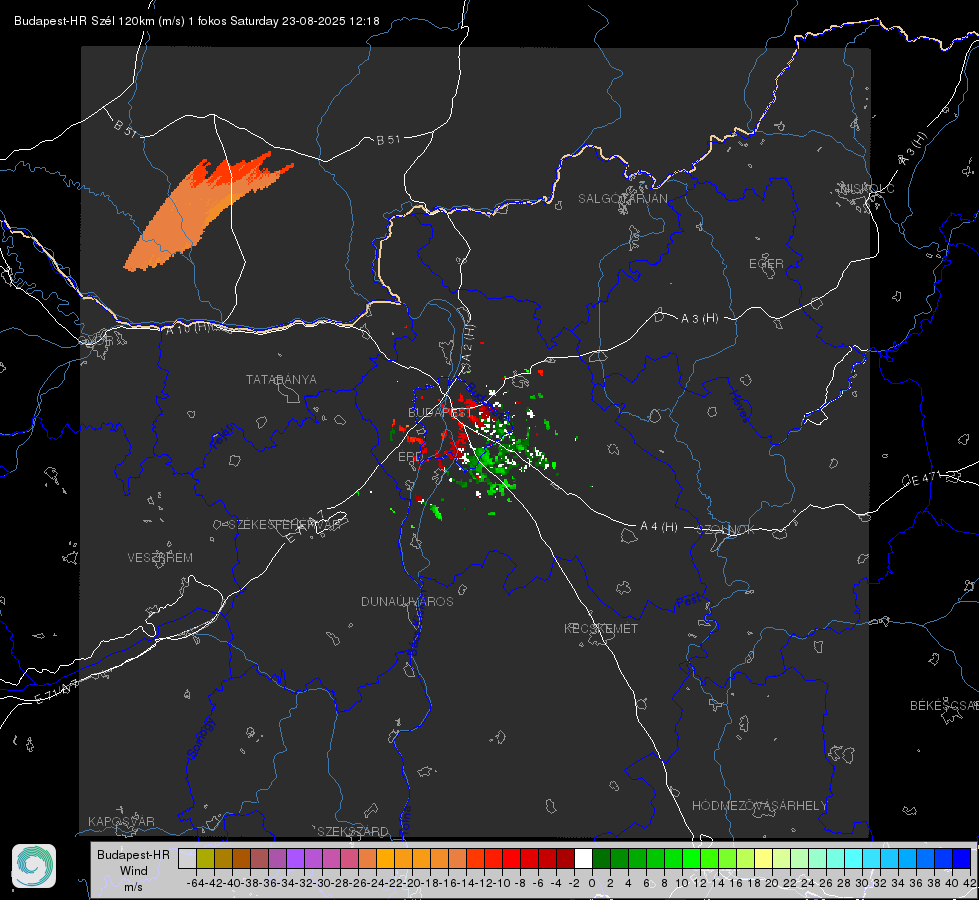979x900 pixels.
Task: Select the pale yellow swatch between 18 and 20
Action: point(764,858)
